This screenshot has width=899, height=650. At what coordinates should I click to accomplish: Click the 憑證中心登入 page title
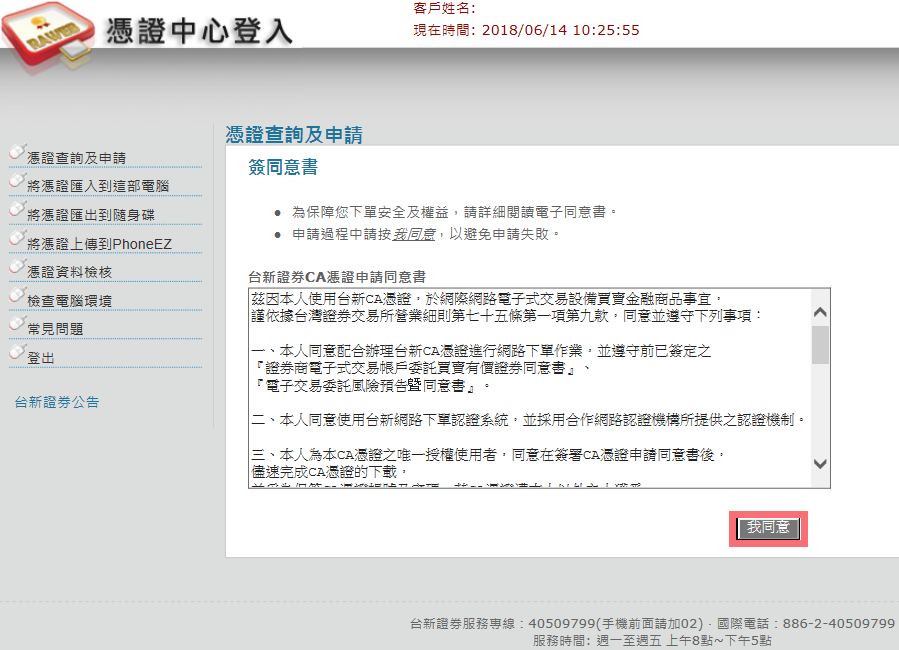click(x=200, y=31)
